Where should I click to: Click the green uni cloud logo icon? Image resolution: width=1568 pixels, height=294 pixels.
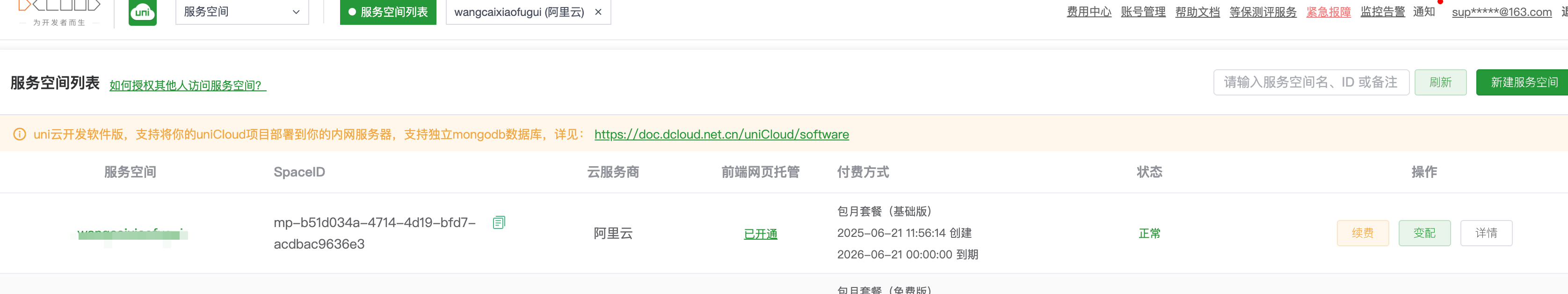(x=142, y=12)
